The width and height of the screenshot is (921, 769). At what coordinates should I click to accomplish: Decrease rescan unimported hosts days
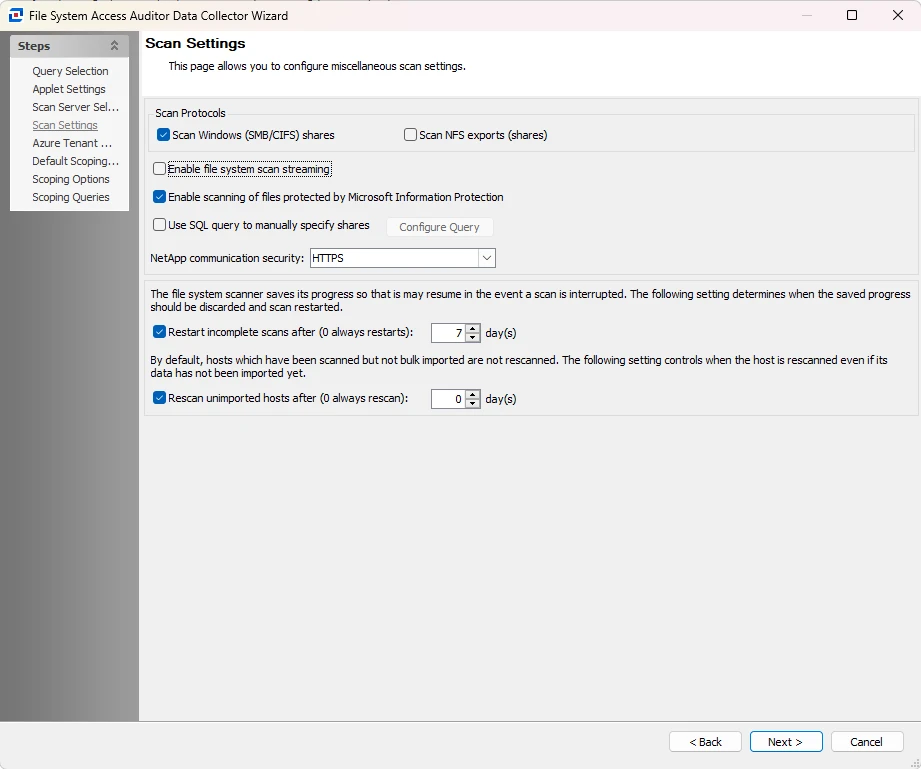point(473,404)
